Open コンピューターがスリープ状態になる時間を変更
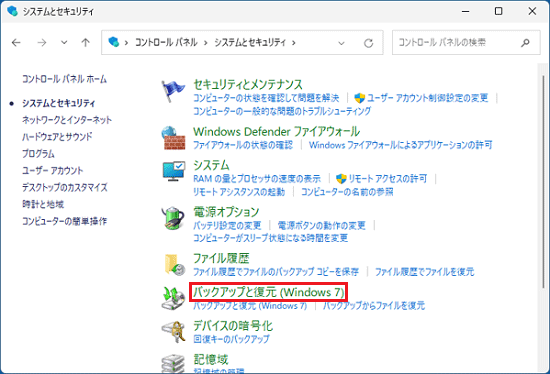Image resolution: width=550 pixels, height=374 pixels. [x=270, y=238]
